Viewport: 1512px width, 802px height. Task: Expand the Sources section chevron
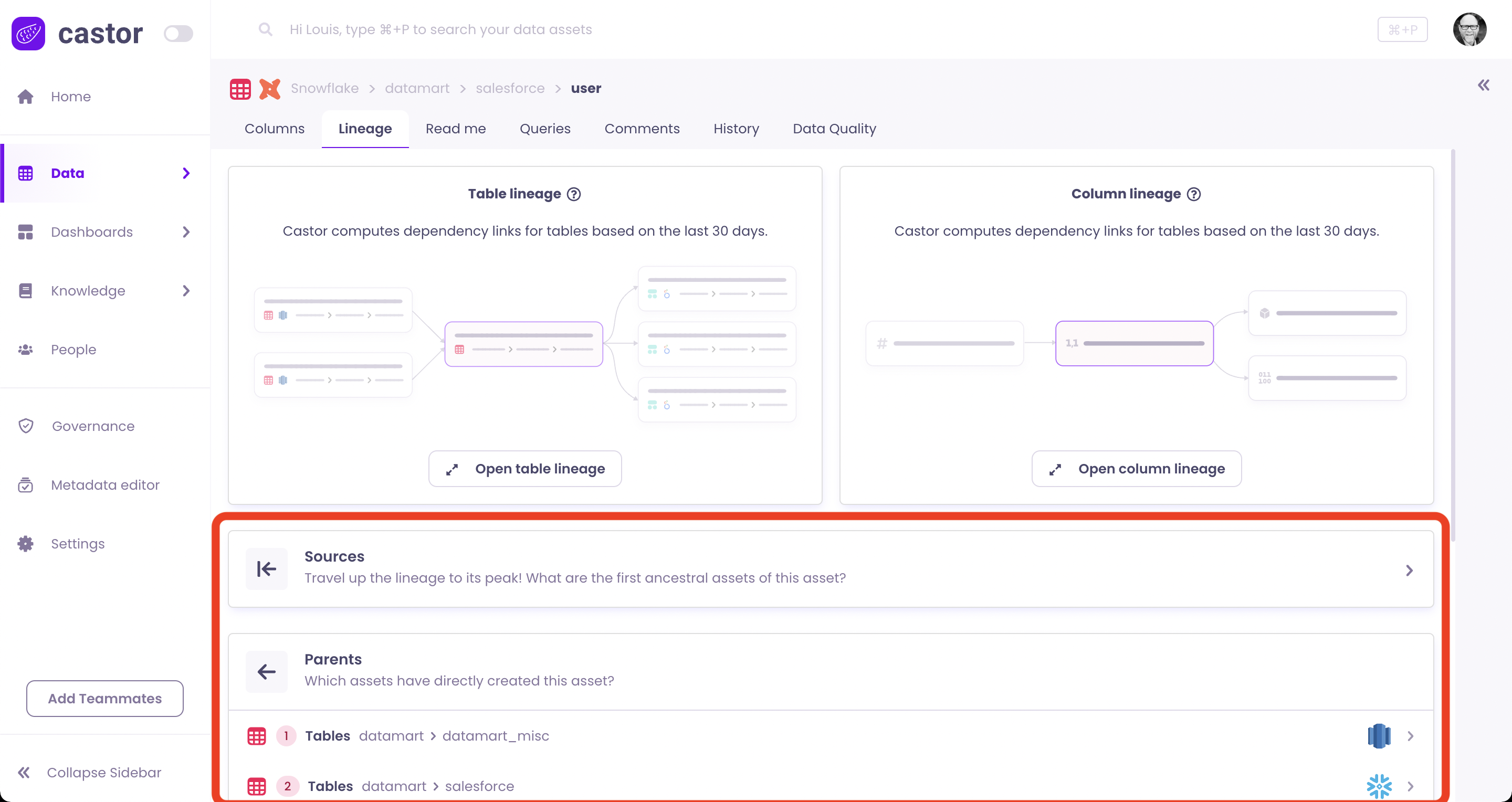(1409, 570)
